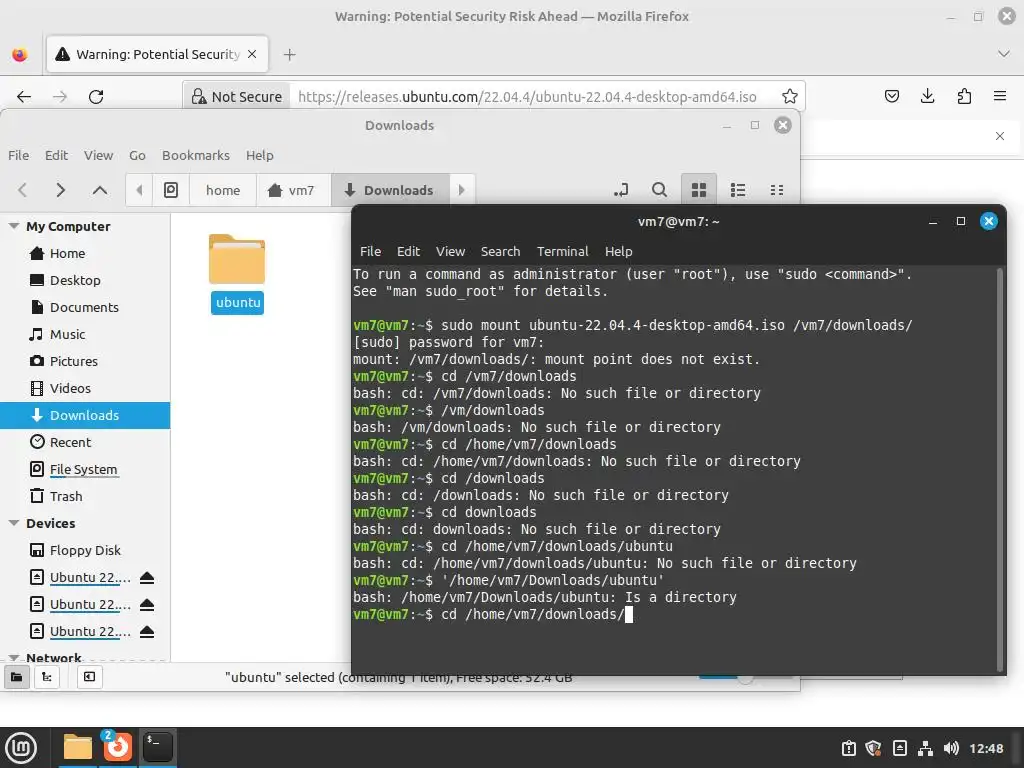Hide the sidebar button
Viewport: 1024px width, 768px height.
[89, 677]
